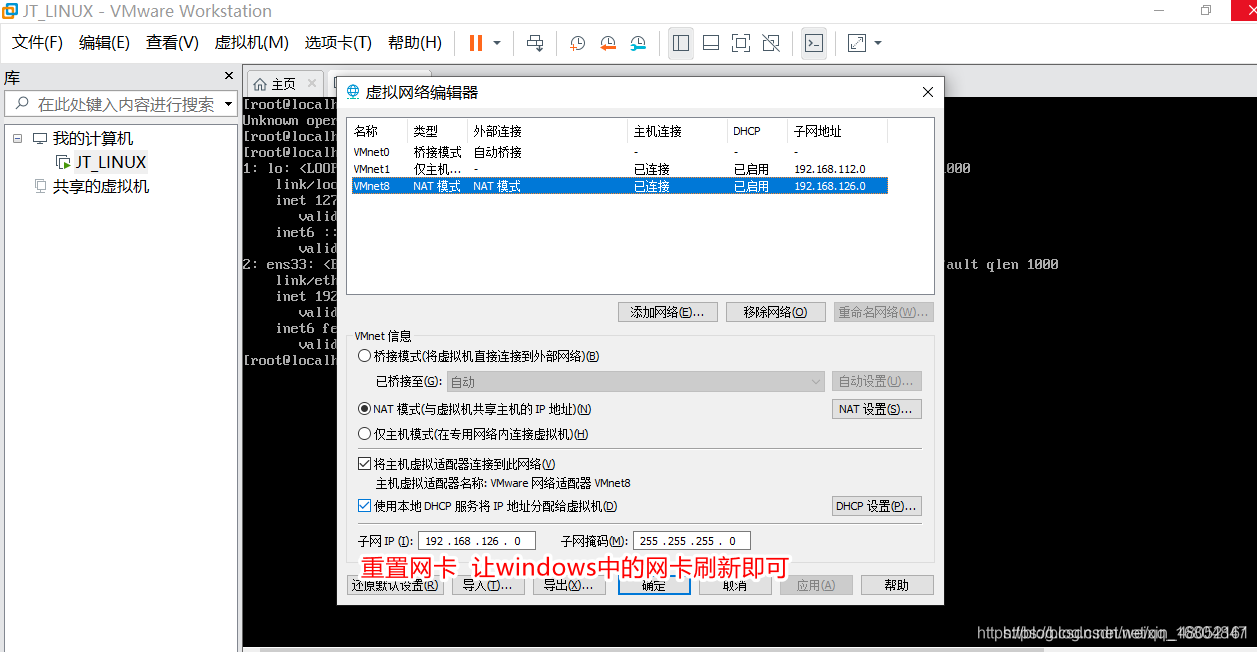This screenshot has width=1257, height=652.
Task: Click the 确定 button
Action: (x=654, y=585)
